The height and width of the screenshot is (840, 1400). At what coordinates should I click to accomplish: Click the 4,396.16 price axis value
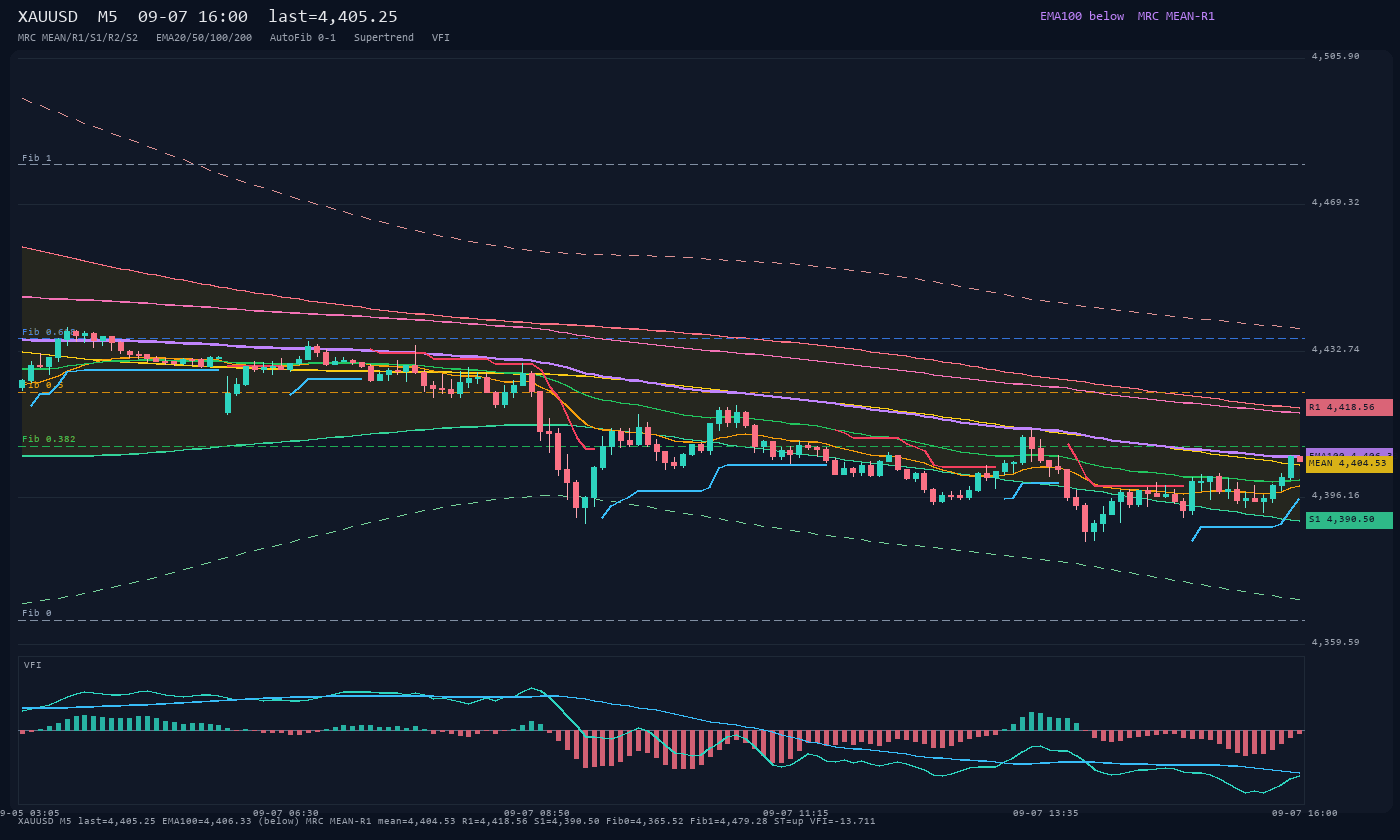1336,496
